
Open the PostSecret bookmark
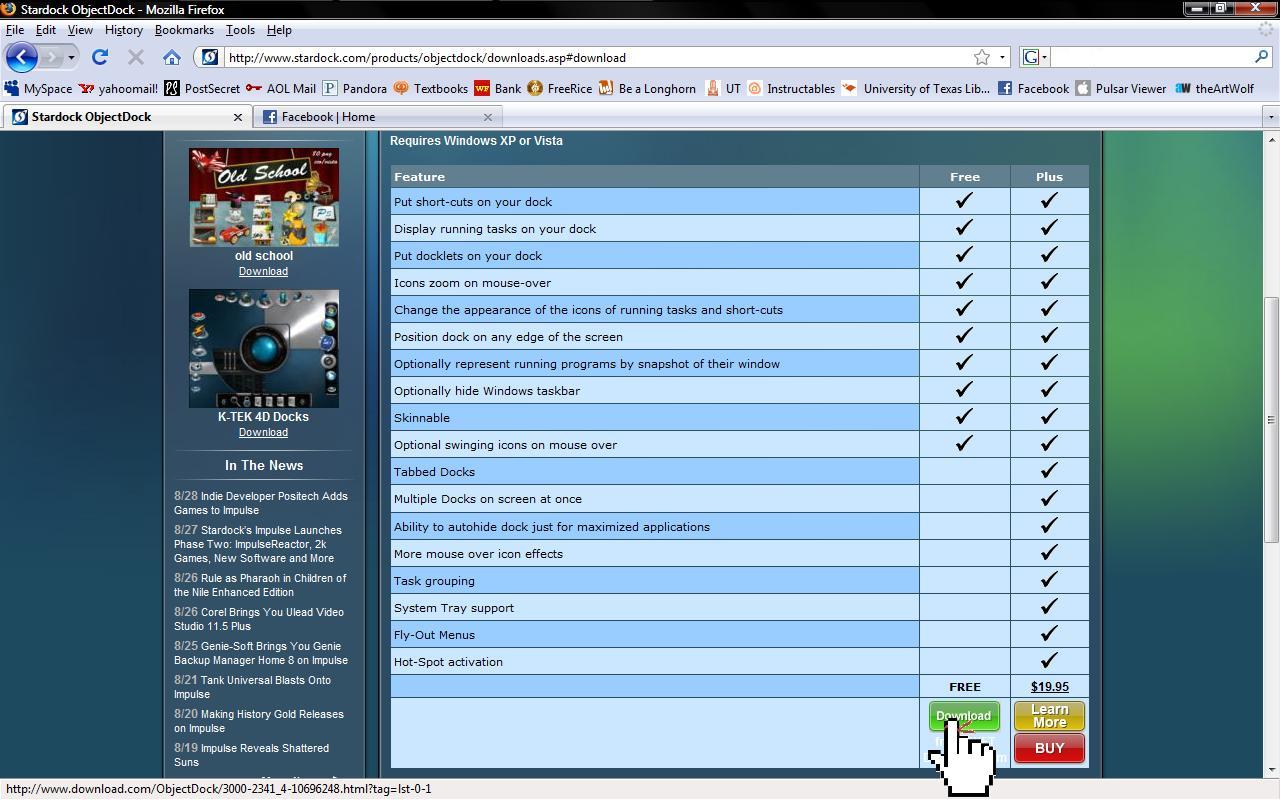(202, 88)
